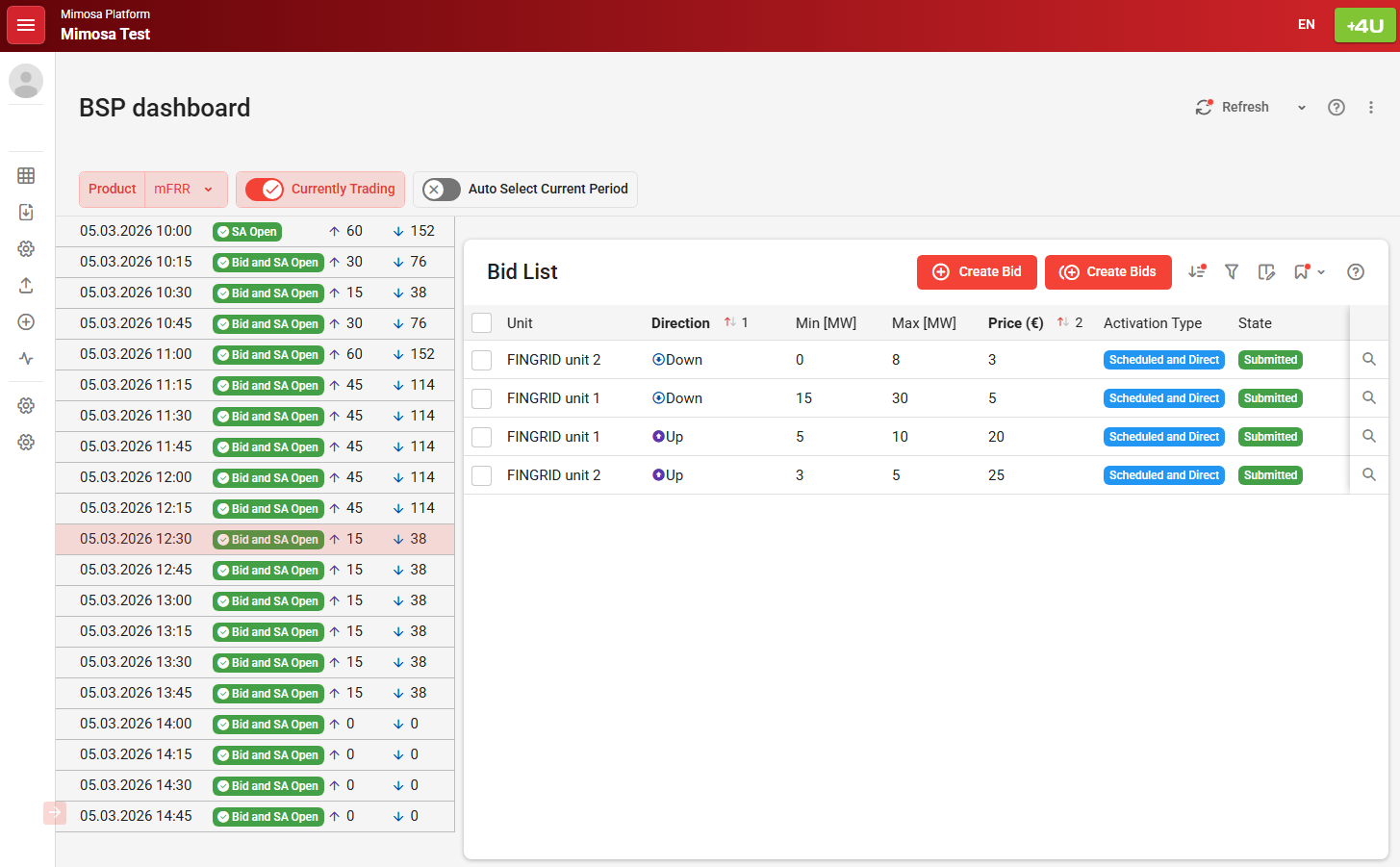Select the circled plus icon in the sidebar

tap(26, 321)
